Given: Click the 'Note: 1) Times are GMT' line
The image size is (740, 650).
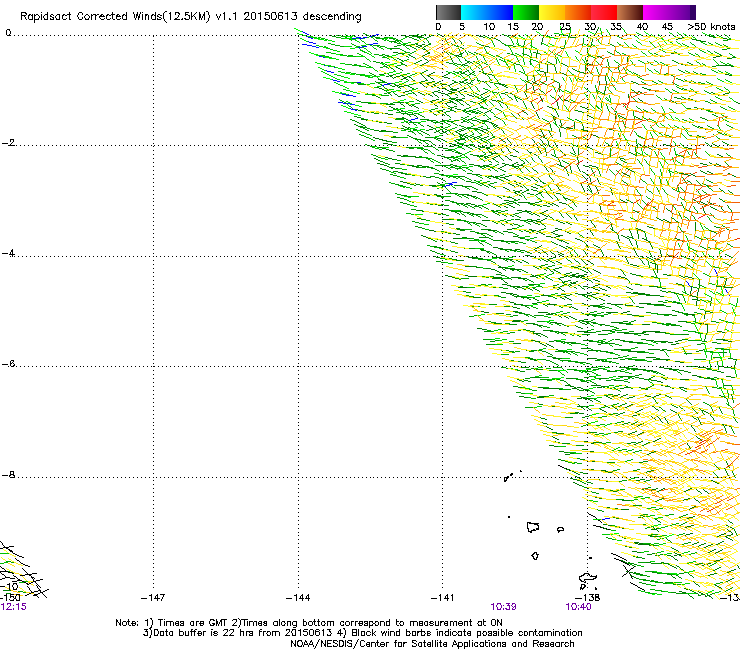Looking at the screenshot, I should (309, 623).
